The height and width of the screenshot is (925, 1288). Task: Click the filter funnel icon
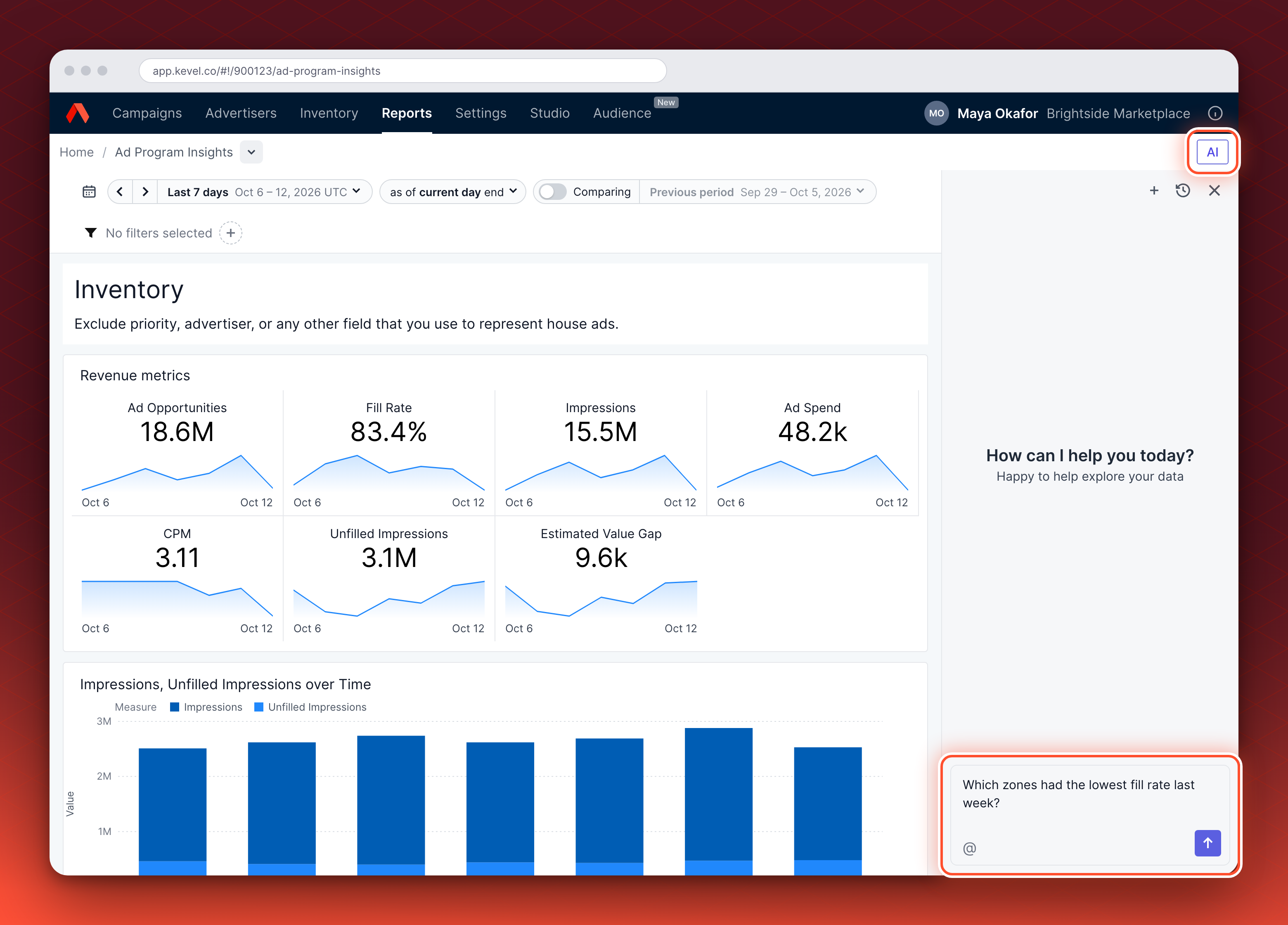coord(90,233)
